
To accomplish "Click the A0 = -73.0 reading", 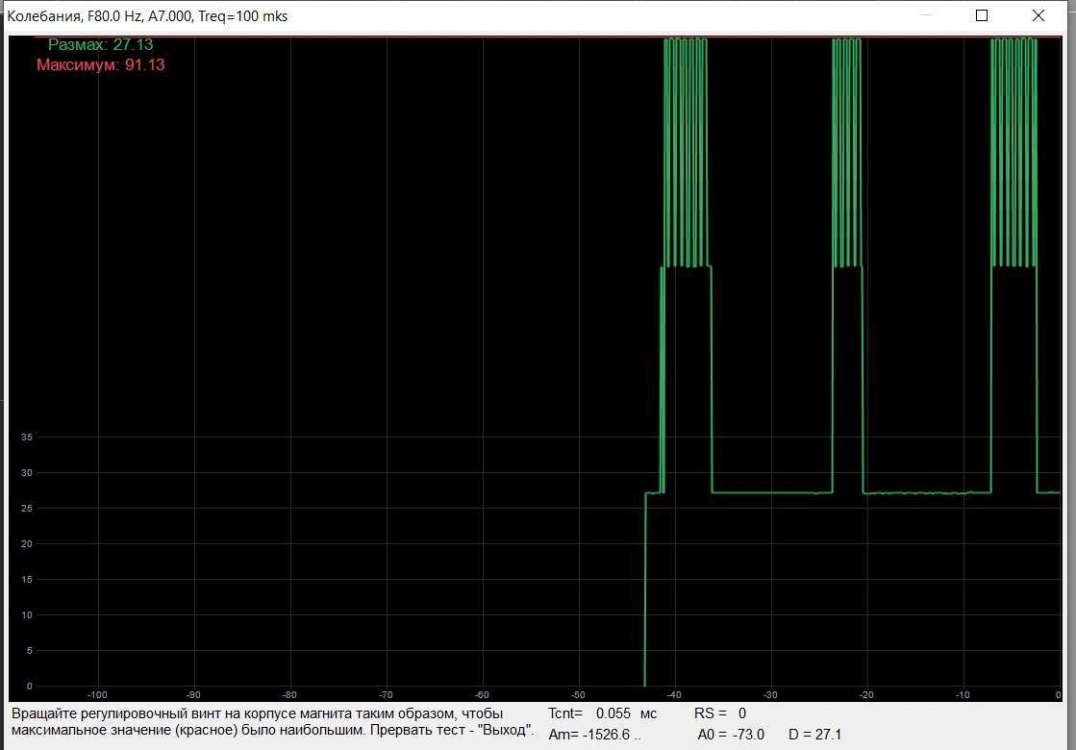I will tap(731, 734).
